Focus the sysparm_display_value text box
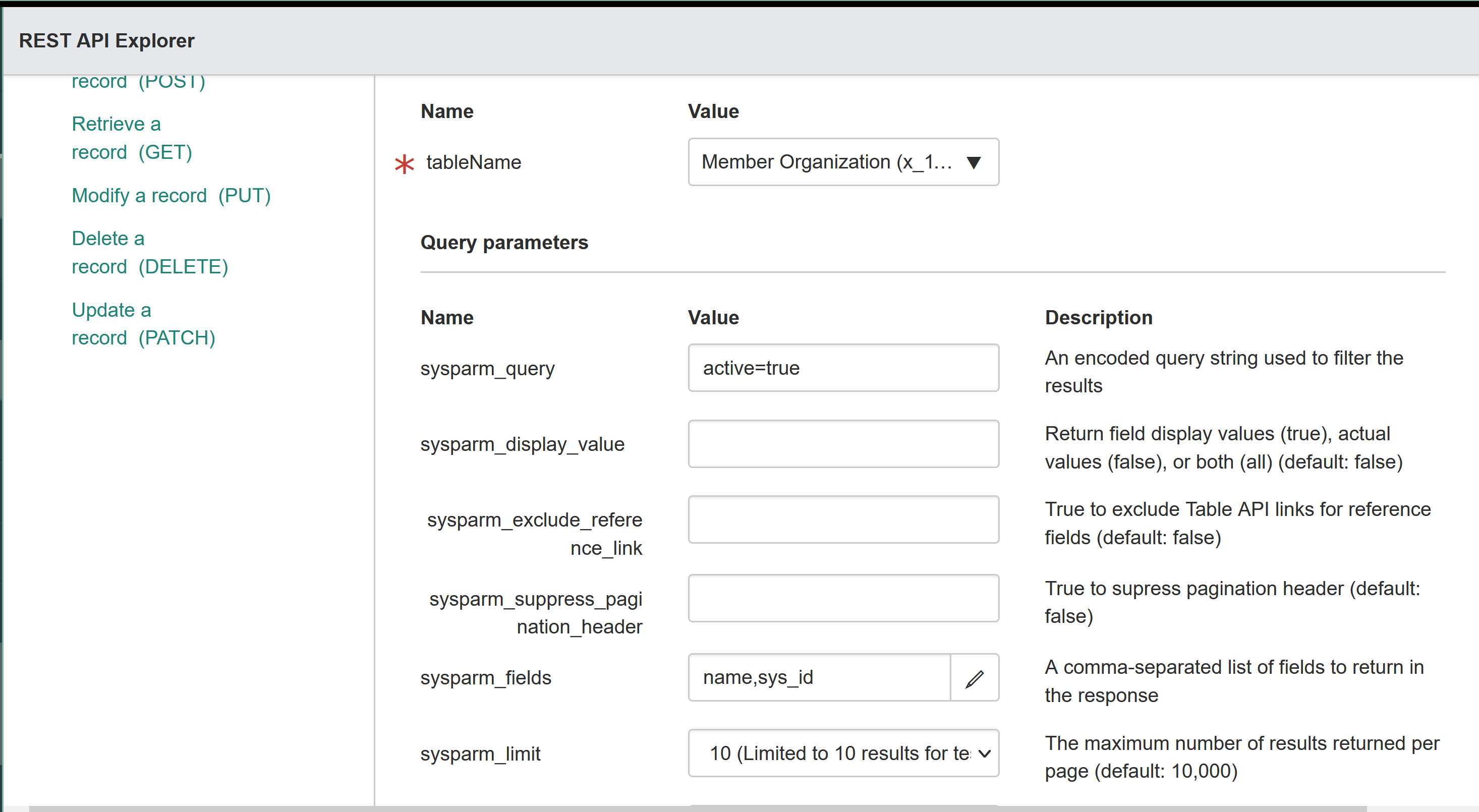Viewport: 1479px width, 812px height. (843, 444)
